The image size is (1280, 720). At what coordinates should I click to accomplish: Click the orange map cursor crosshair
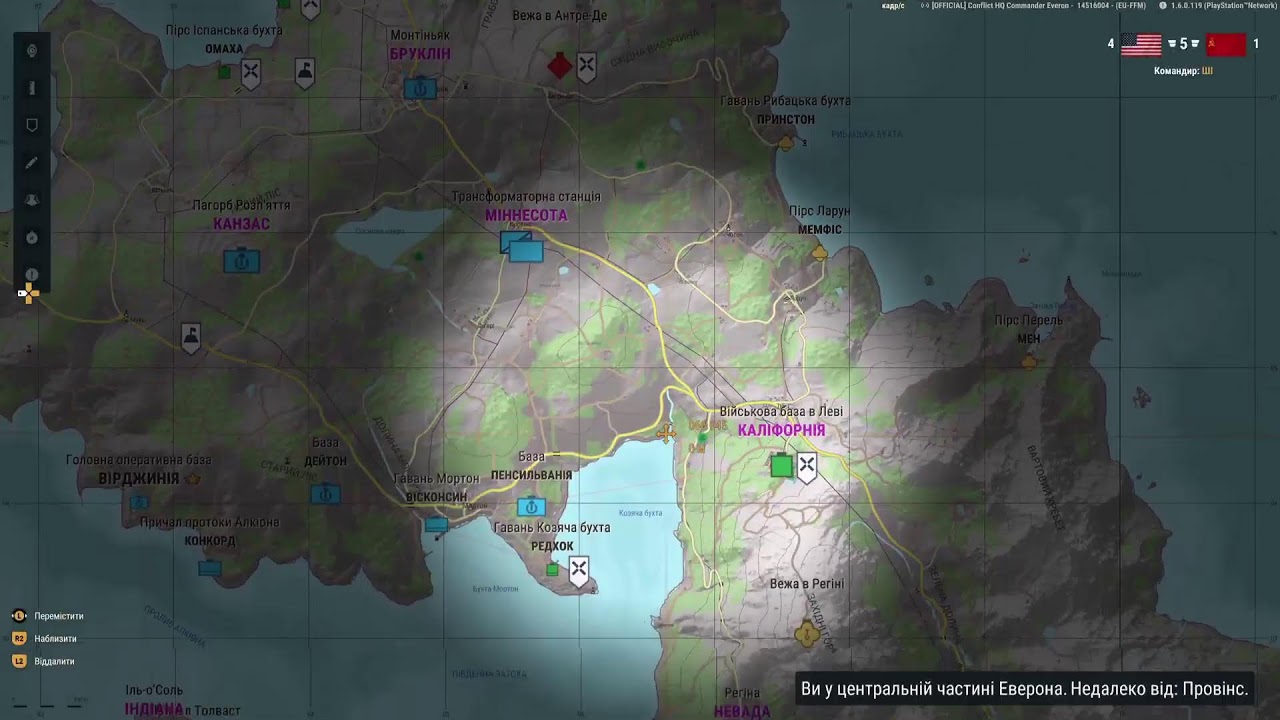pos(28,293)
